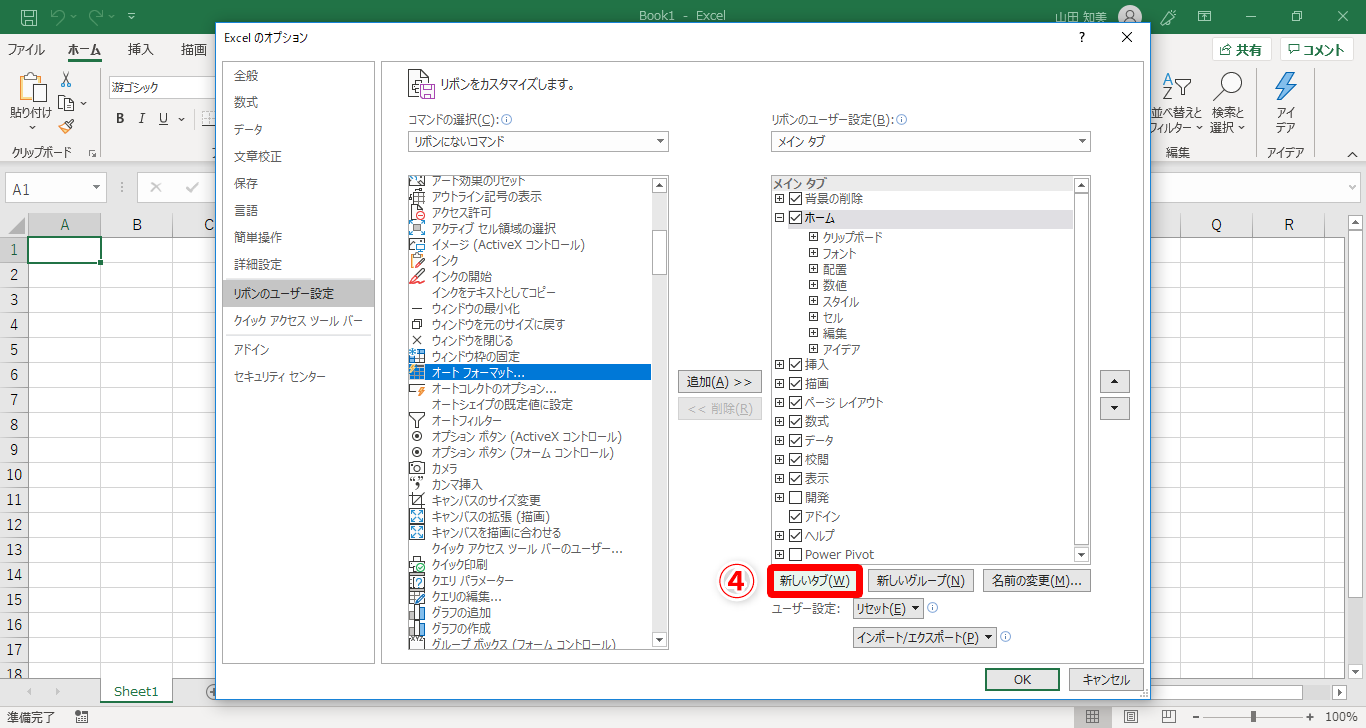Open the コマンドの選択 dropdown
The width and height of the screenshot is (1366, 728).
pos(538,142)
